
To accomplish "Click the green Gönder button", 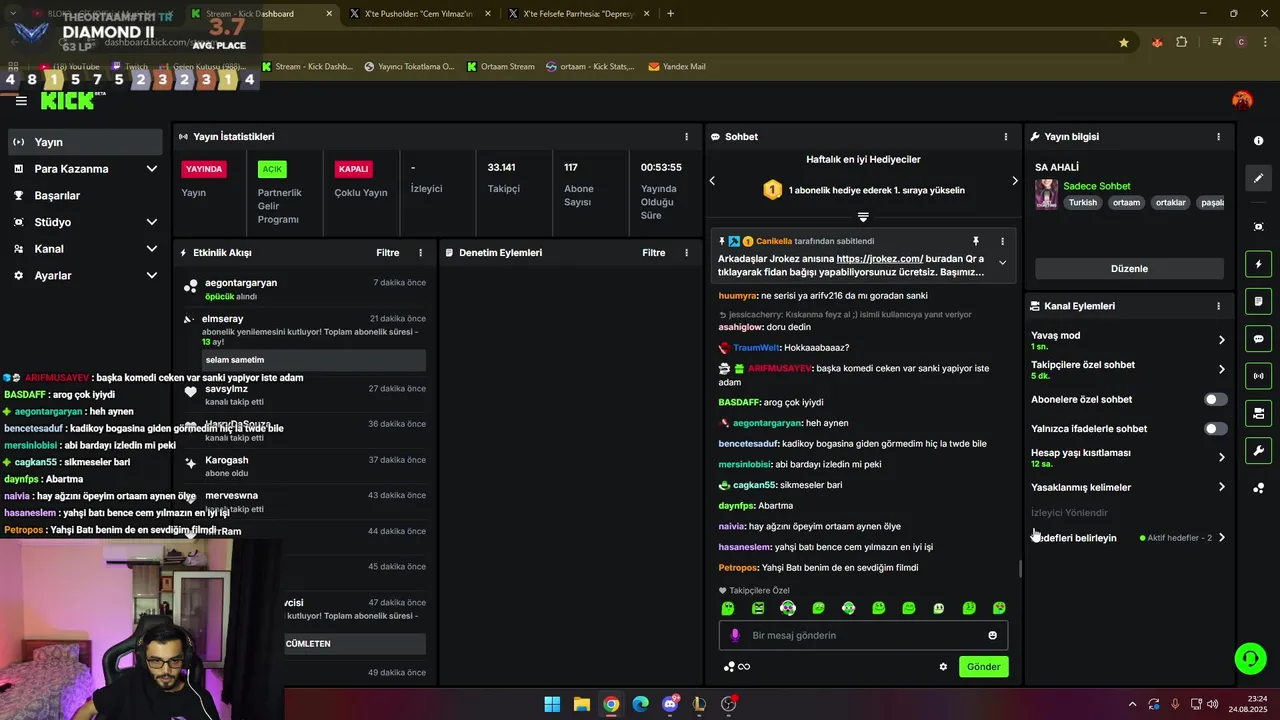I will point(983,667).
